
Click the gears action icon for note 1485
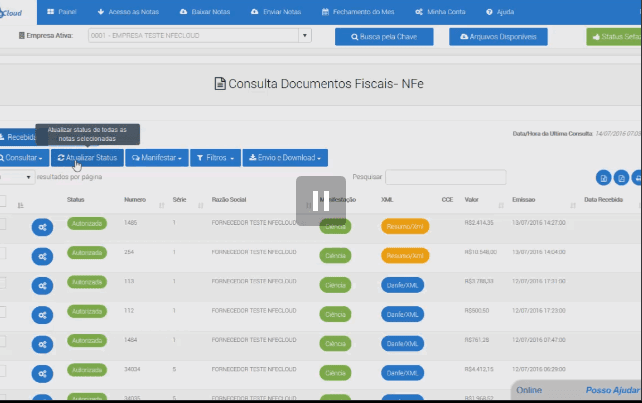42,227
